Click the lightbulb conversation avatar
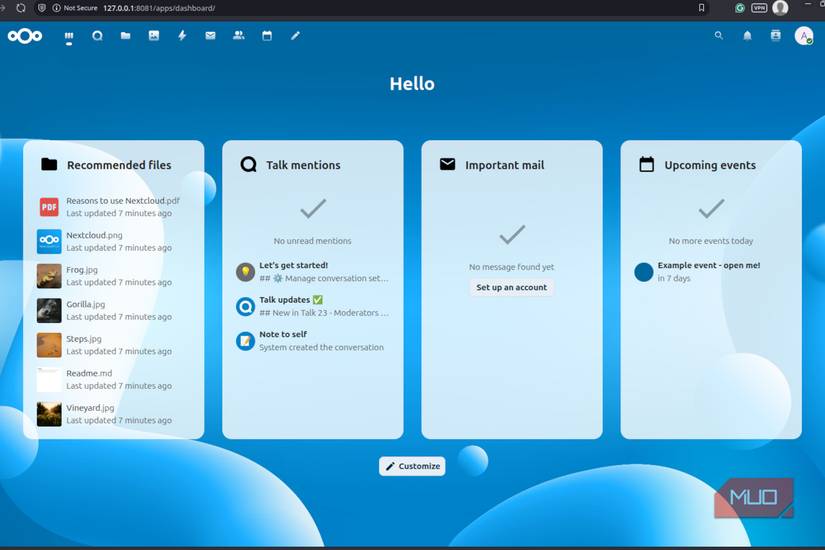Screen dimensions: 825x550 coord(245,272)
